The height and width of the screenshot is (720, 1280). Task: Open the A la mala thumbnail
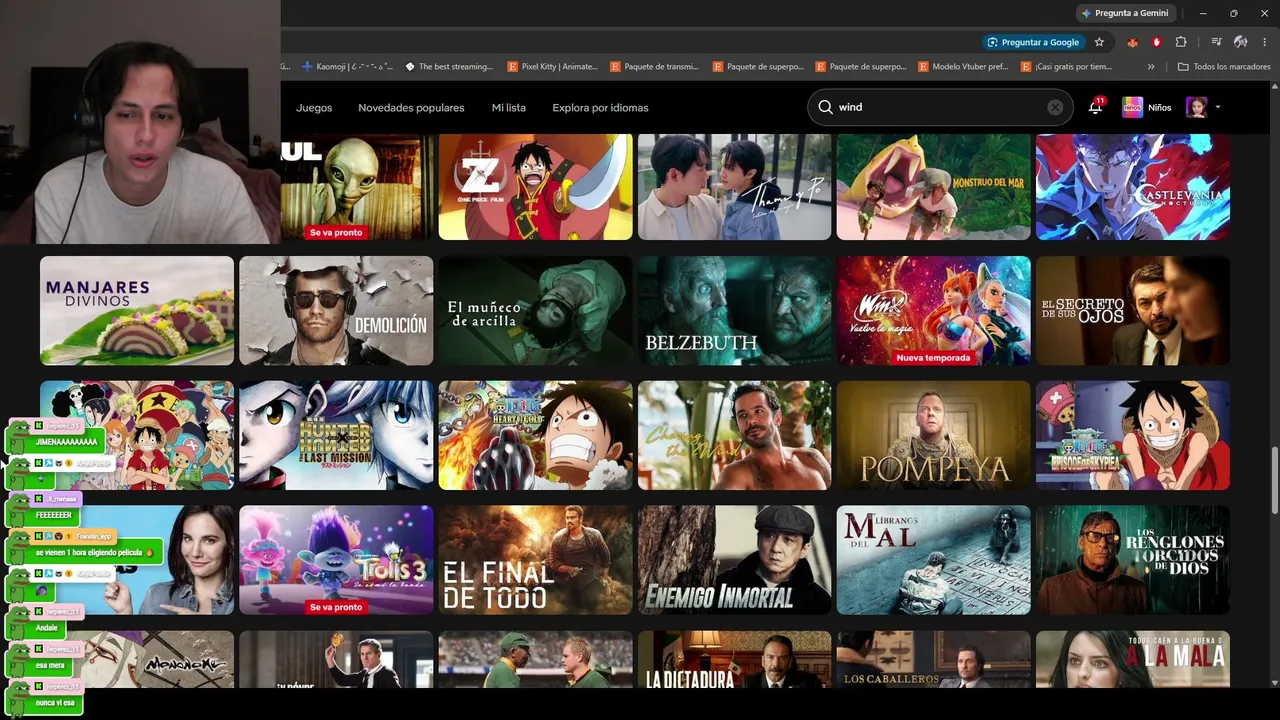[1133, 659]
